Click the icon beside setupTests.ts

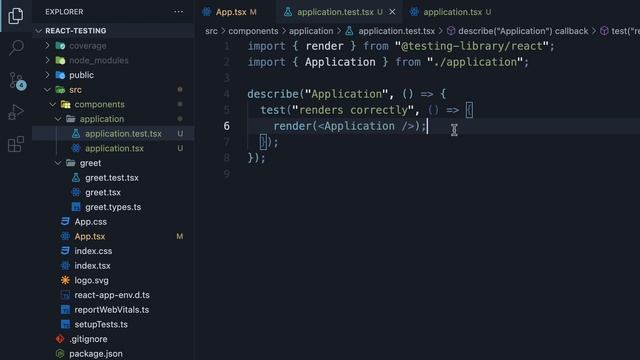click(65, 324)
